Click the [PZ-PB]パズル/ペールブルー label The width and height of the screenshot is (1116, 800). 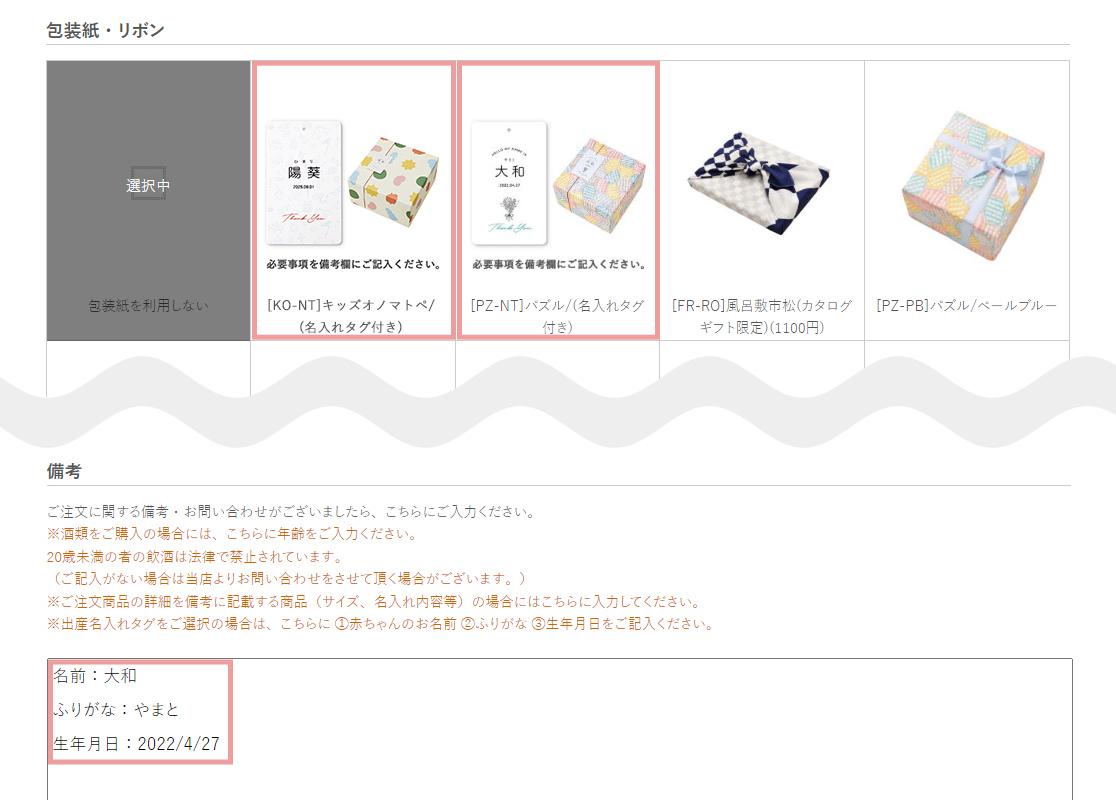[967, 305]
